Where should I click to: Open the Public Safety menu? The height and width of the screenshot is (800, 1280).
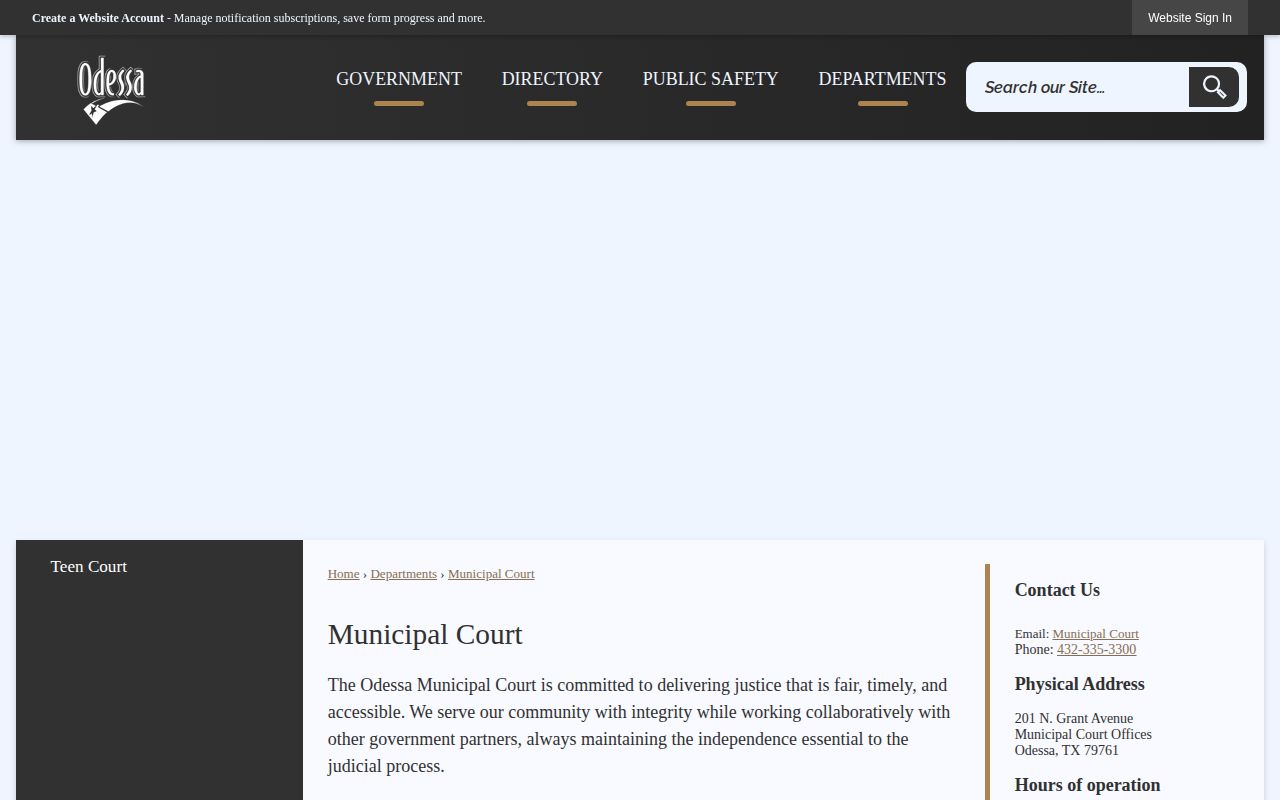[710, 79]
